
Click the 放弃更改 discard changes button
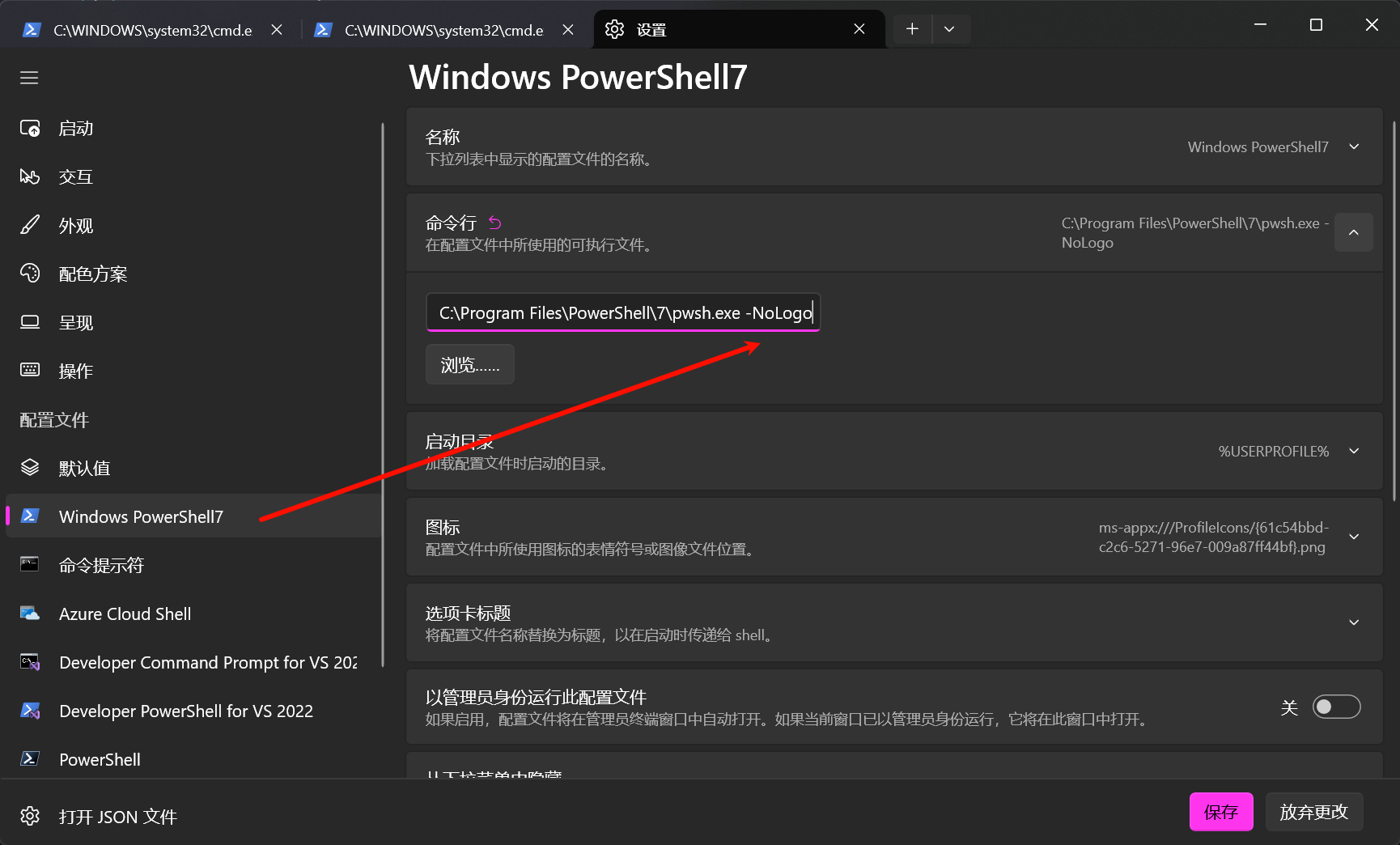(1314, 812)
